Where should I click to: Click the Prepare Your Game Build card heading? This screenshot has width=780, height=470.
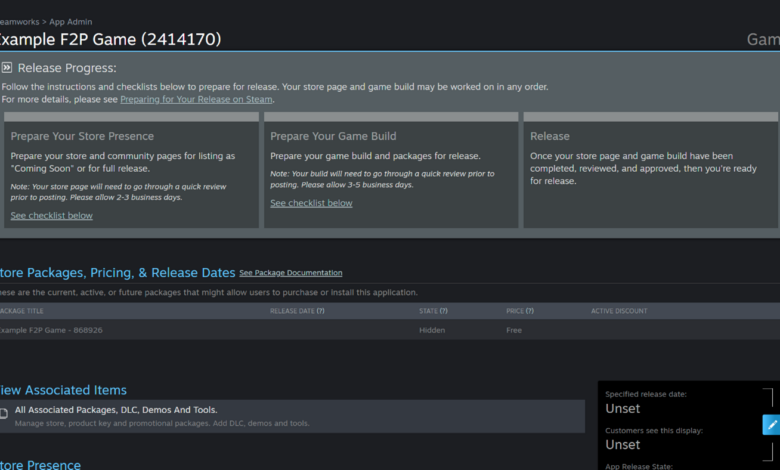coord(333,136)
